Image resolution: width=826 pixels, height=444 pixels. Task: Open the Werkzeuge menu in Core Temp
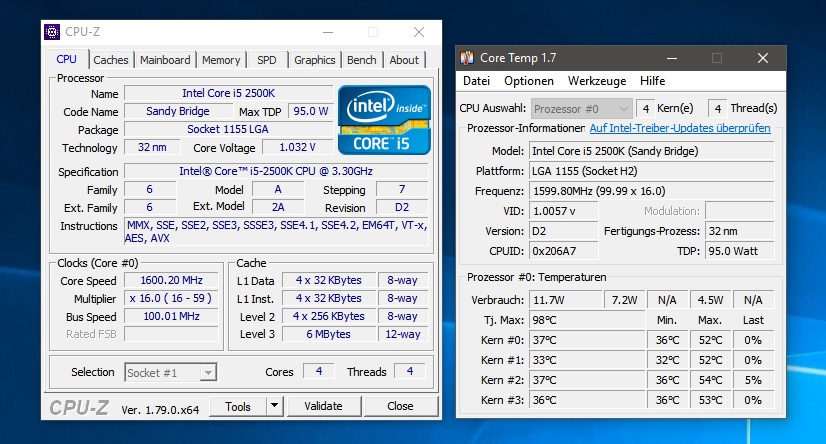point(597,81)
